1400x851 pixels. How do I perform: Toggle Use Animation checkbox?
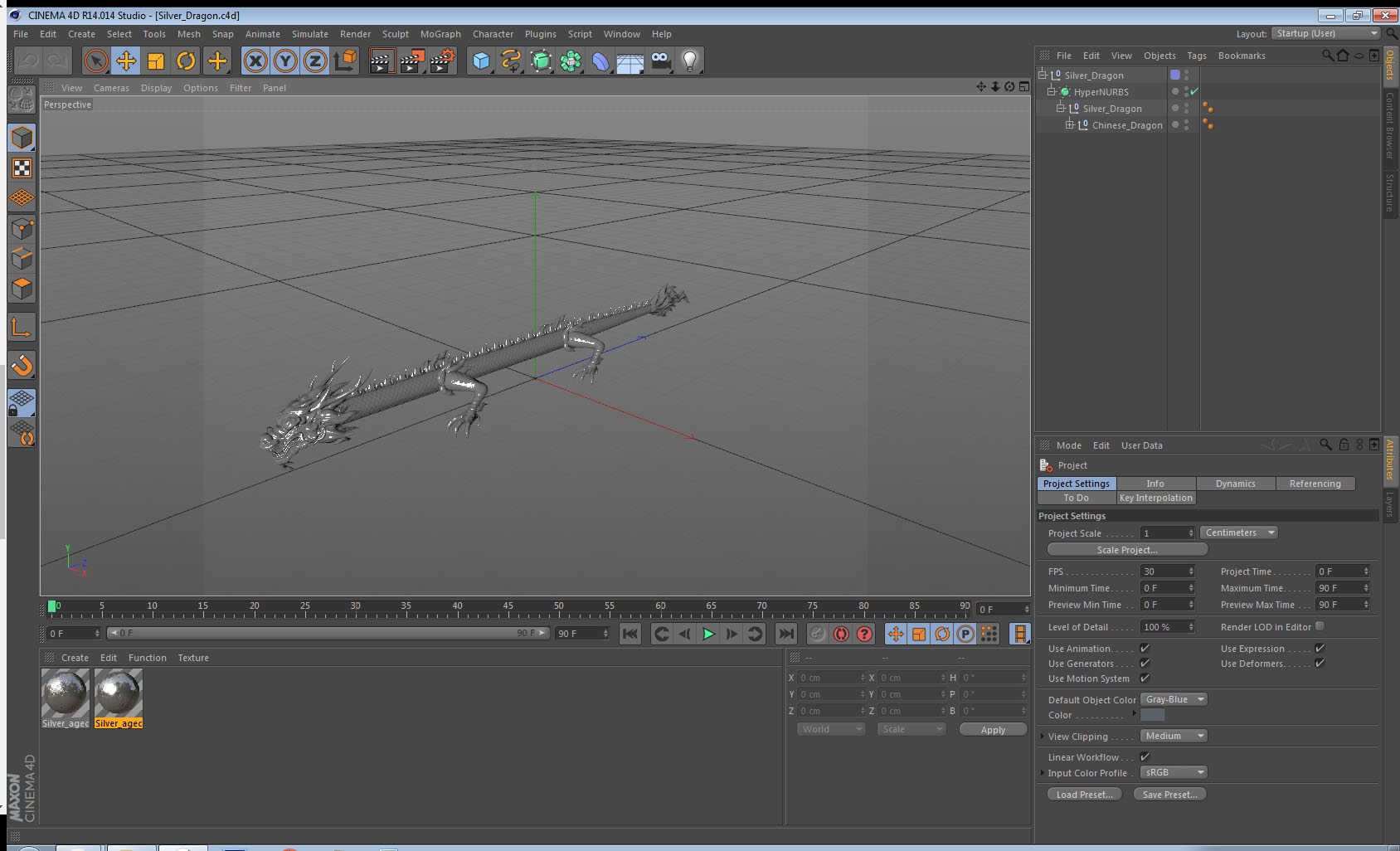click(1145, 648)
